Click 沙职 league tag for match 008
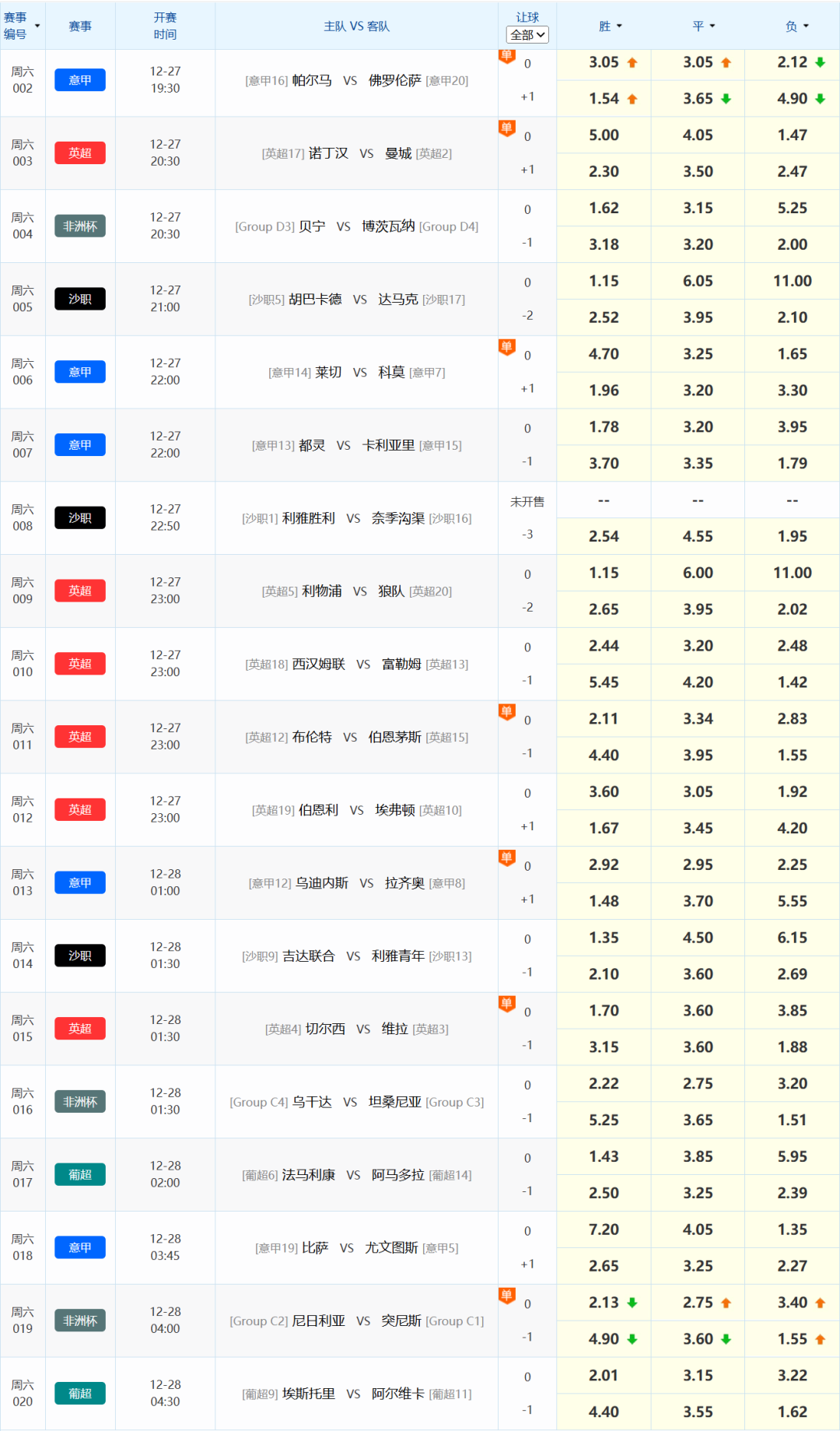The width and height of the screenshot is (840, 1431). click(80, 518)
